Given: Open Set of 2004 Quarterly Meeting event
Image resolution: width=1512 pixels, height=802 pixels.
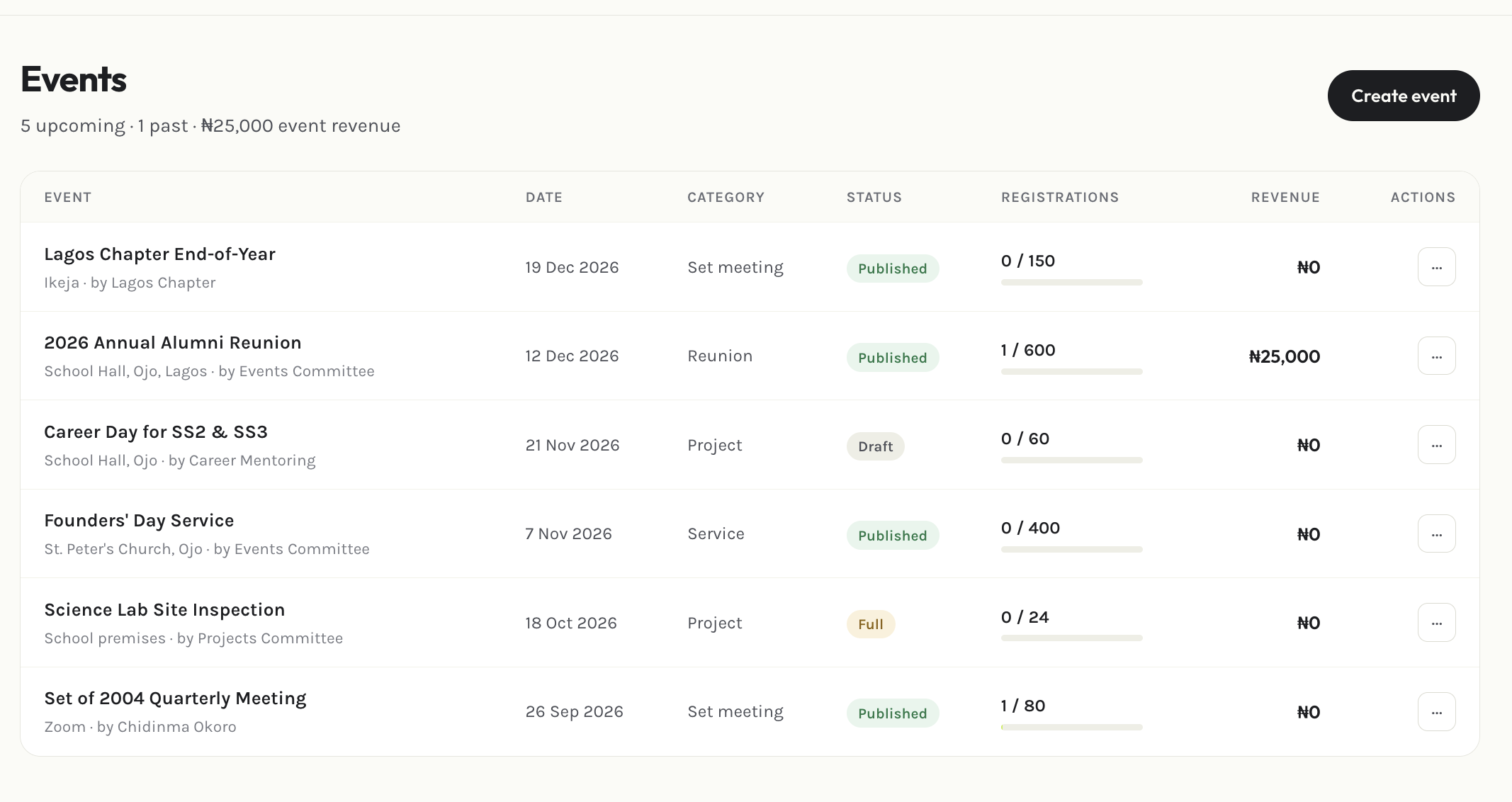Looking at the screenshot, I should click(175, 699).
